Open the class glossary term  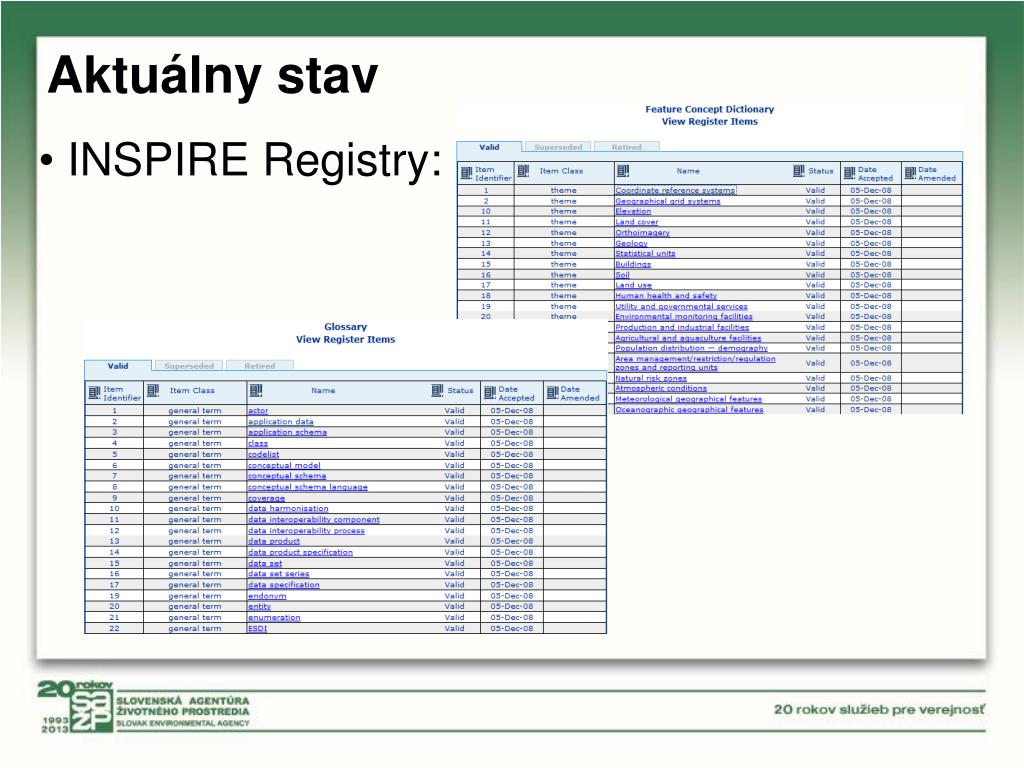[257, 443]
